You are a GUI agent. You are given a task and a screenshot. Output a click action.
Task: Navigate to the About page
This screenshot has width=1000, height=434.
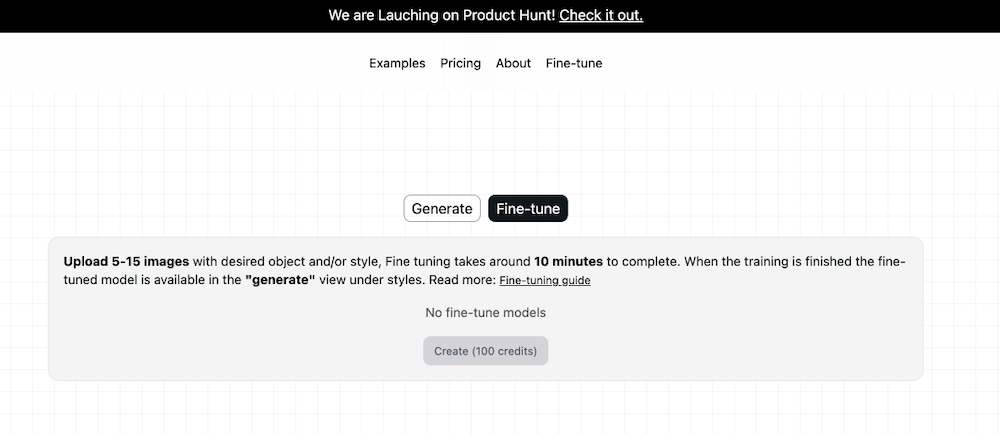[x=513, y=63]
